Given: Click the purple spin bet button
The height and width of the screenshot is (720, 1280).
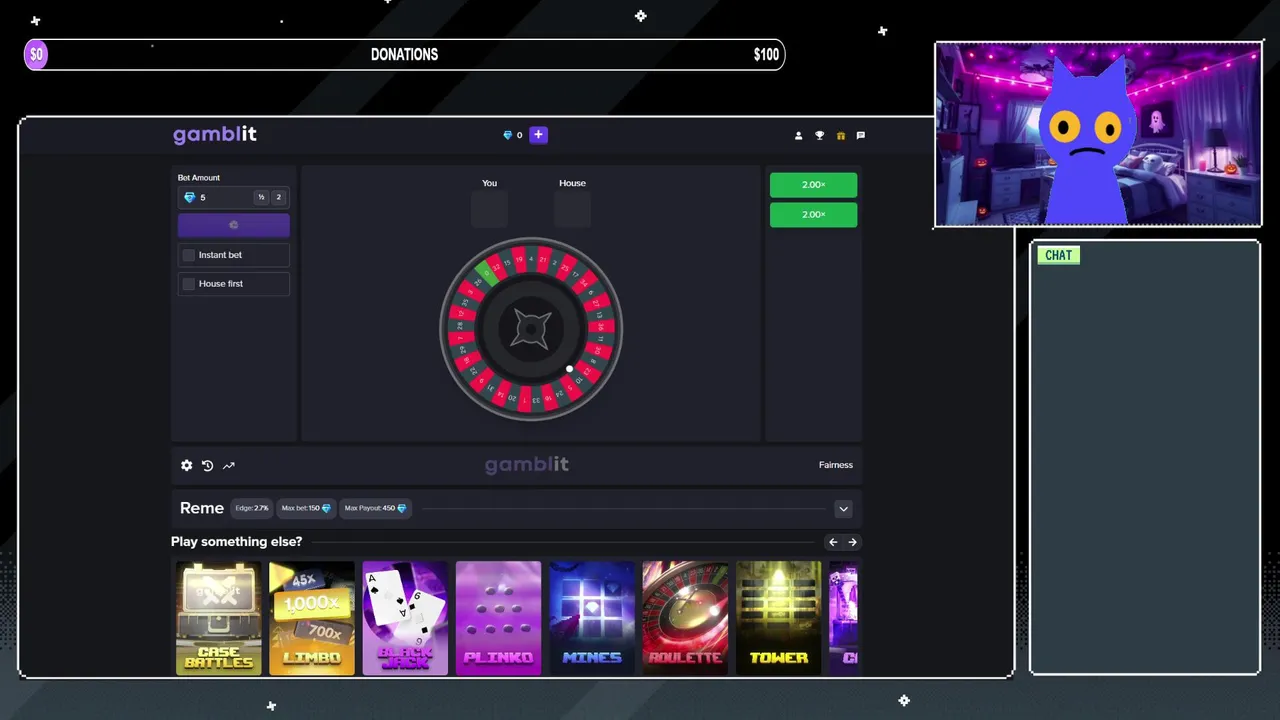Looking at the screenshot, I should coord(234,225).
